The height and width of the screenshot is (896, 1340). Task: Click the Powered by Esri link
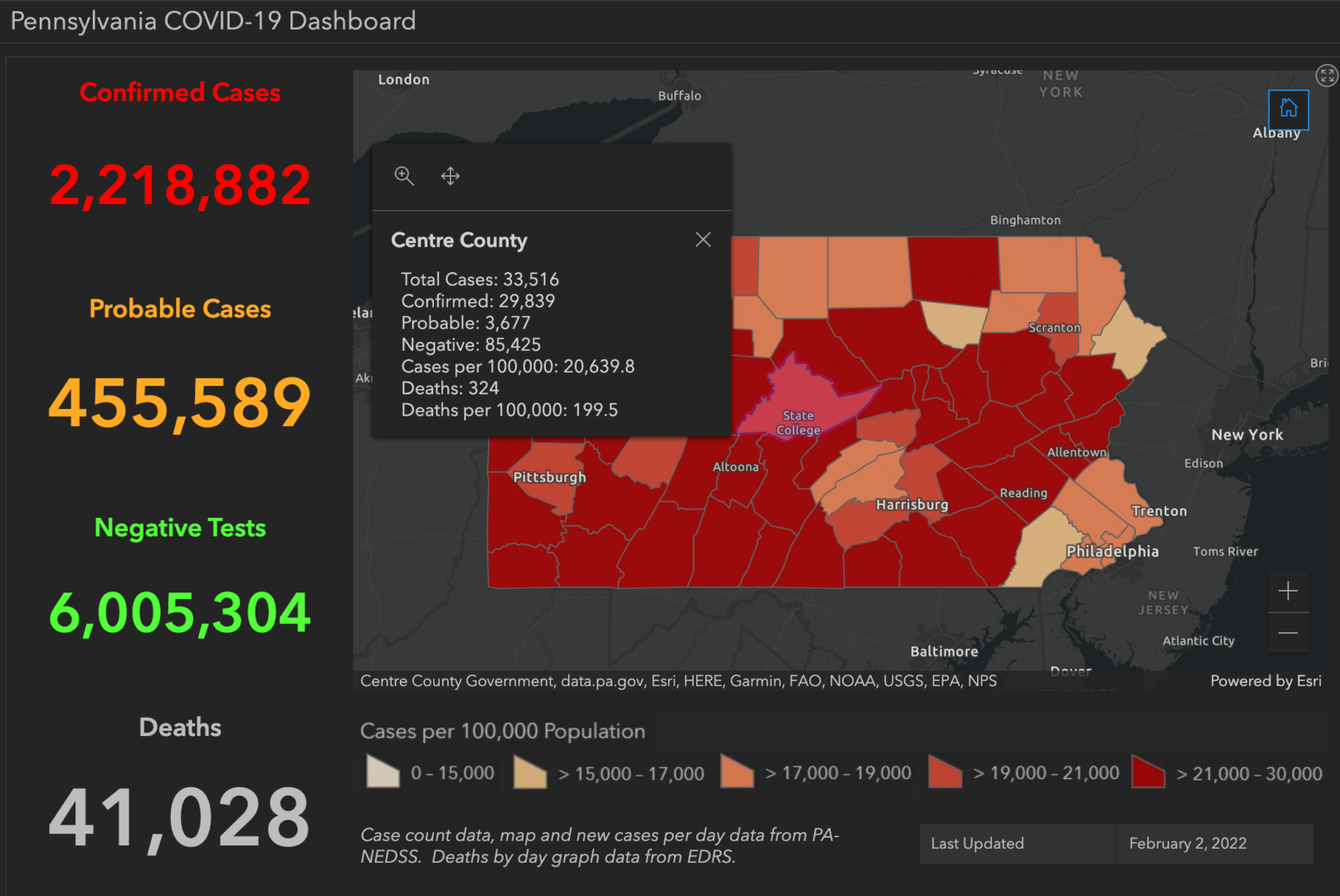(1265, 680)
